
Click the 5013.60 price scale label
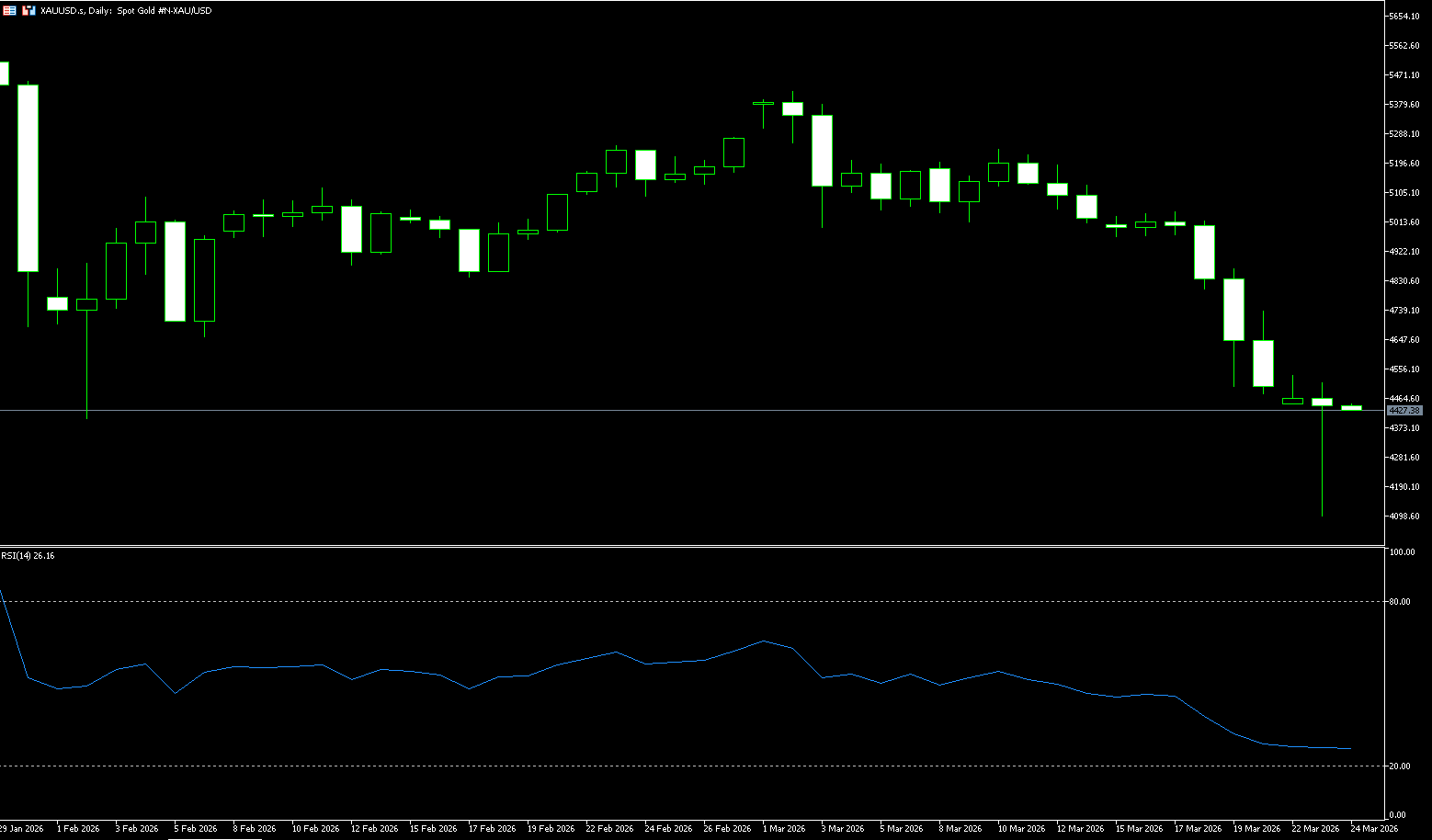pos(1404,222)
